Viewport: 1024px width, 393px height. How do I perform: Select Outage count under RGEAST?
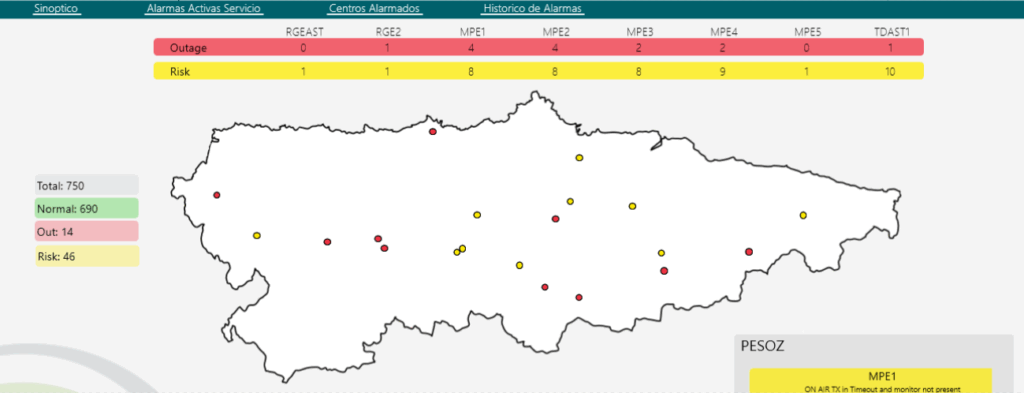coord(303,48)
